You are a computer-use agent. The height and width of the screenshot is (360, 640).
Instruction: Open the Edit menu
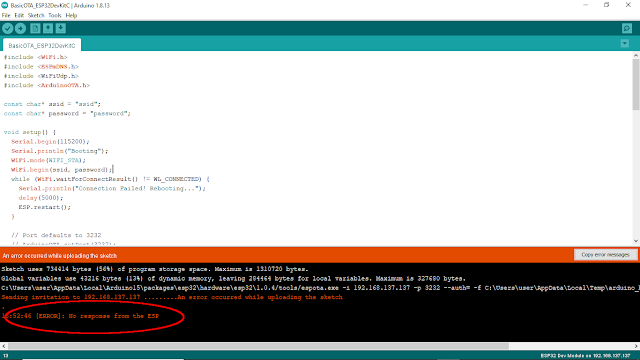(x=19, y=16)
